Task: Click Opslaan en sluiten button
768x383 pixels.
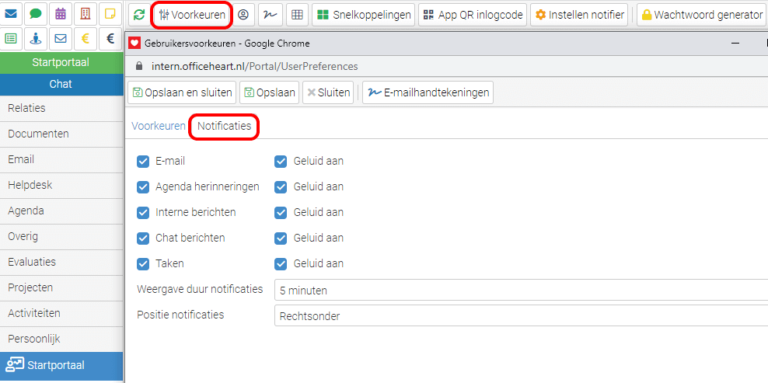Action: 182,93
